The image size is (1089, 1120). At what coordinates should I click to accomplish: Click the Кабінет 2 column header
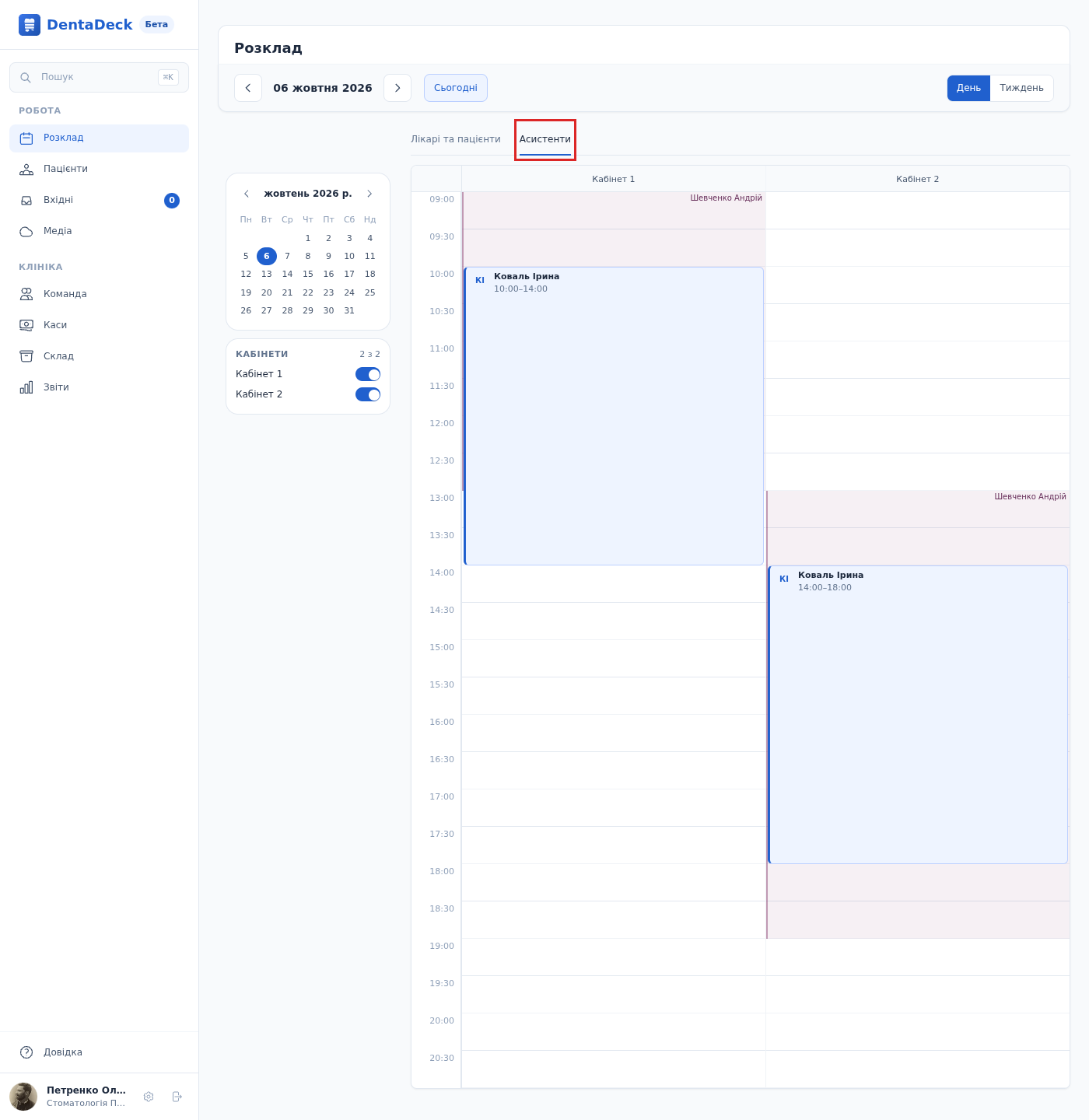pos(918,179)
